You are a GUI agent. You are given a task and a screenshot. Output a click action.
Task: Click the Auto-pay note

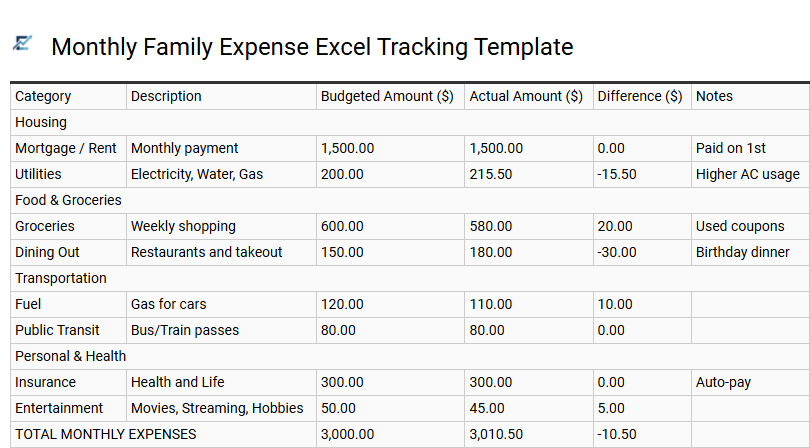[751, 382]
